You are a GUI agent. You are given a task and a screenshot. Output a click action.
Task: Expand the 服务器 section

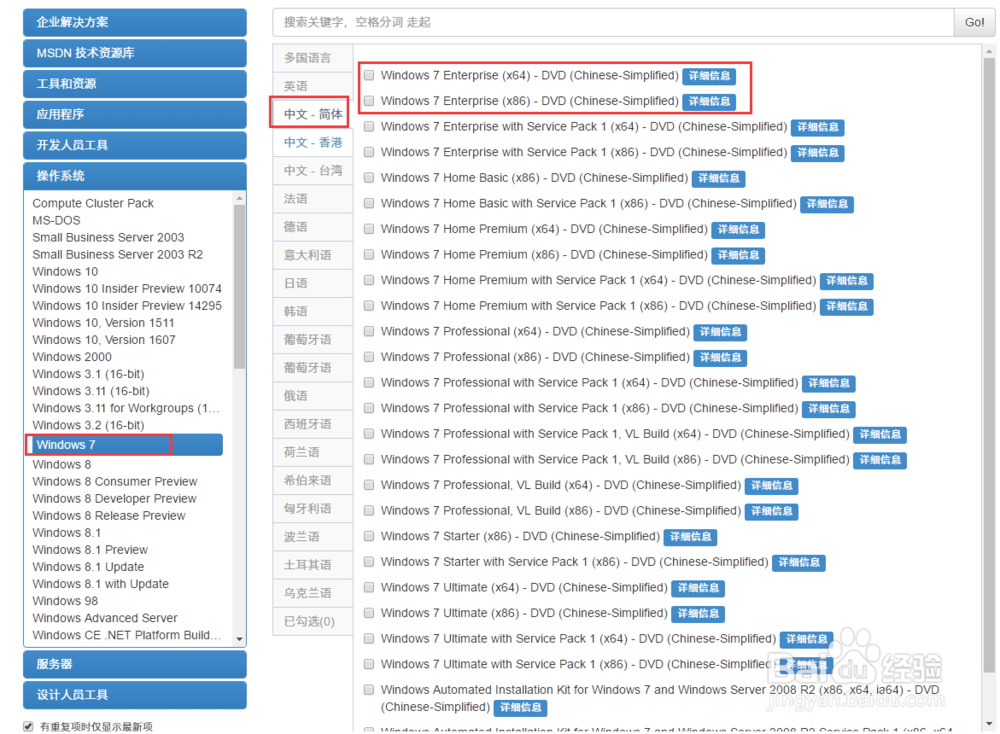[135, 664]
